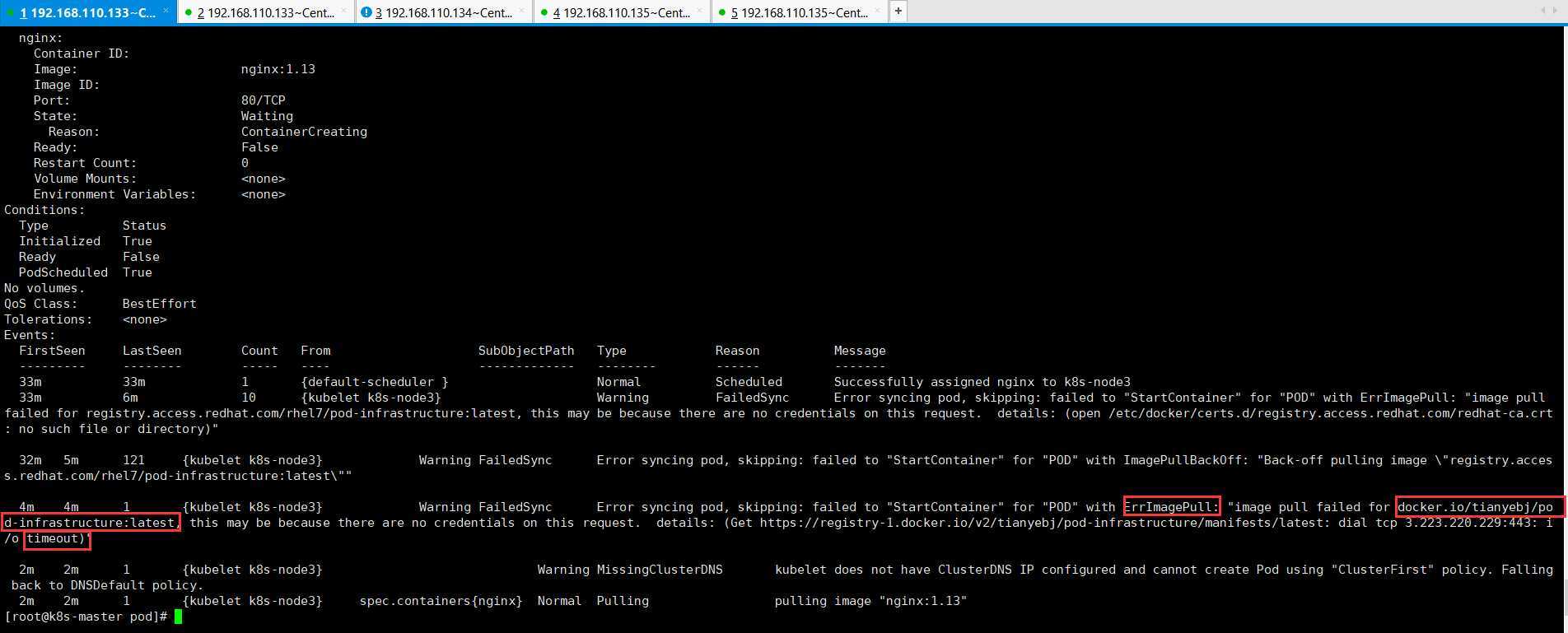Close session tab 1
Viewport: 1568px width, 633px height.
pyautogui.click(x=166, y=11)
